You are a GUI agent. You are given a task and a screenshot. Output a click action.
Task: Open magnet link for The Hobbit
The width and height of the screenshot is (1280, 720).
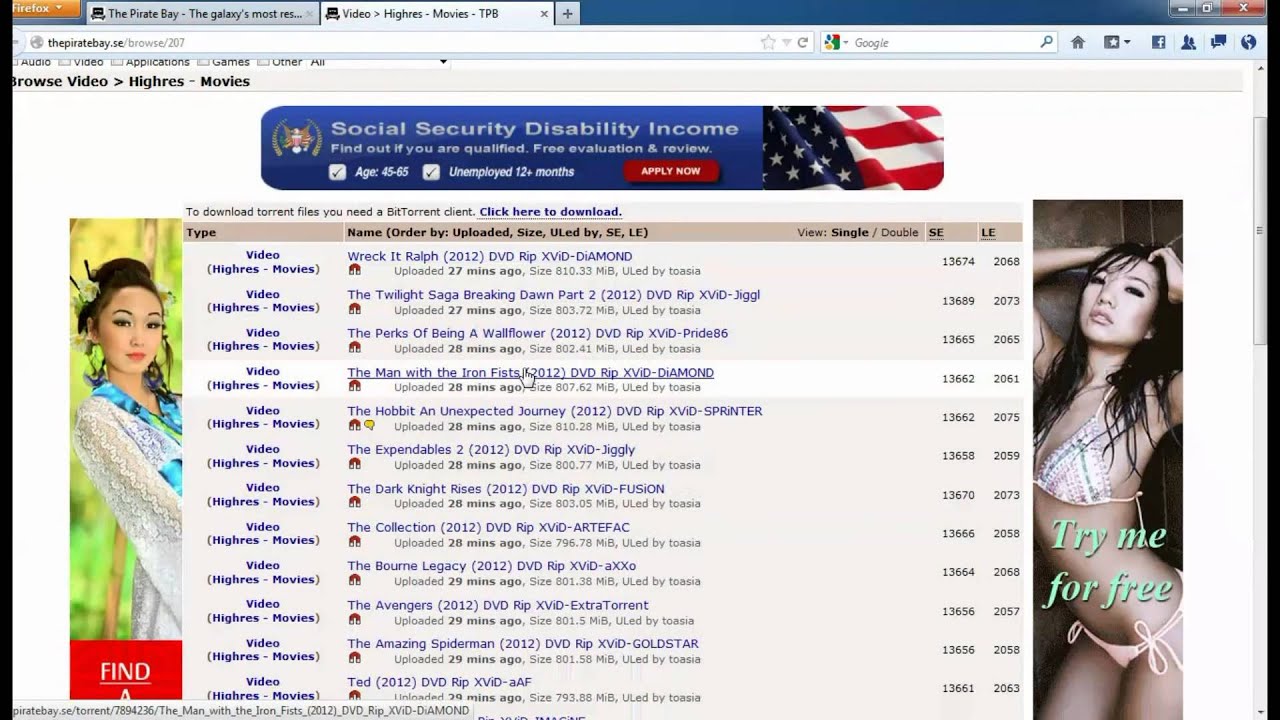pos(354,426)
